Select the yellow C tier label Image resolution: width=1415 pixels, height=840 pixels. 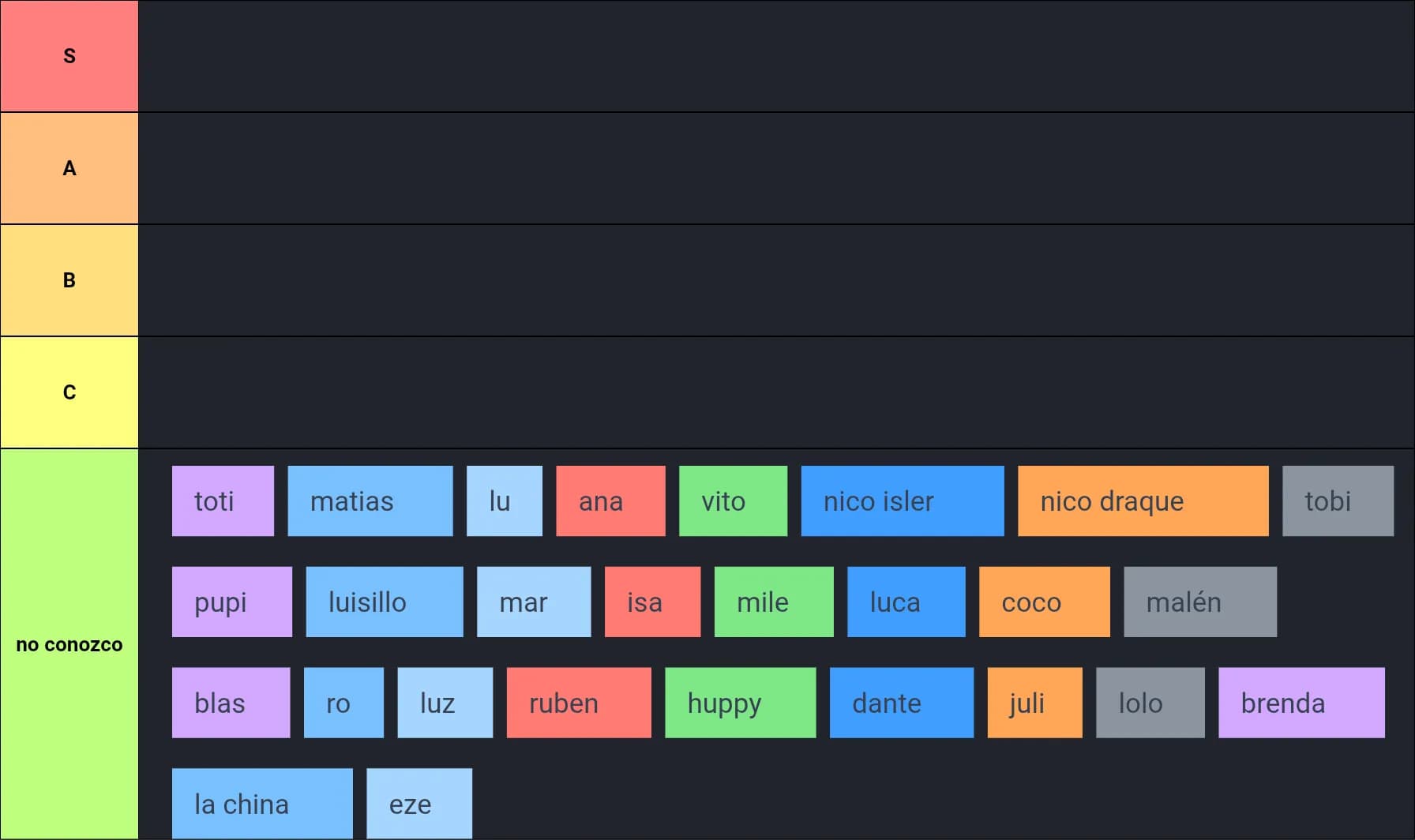coord(69,392)
